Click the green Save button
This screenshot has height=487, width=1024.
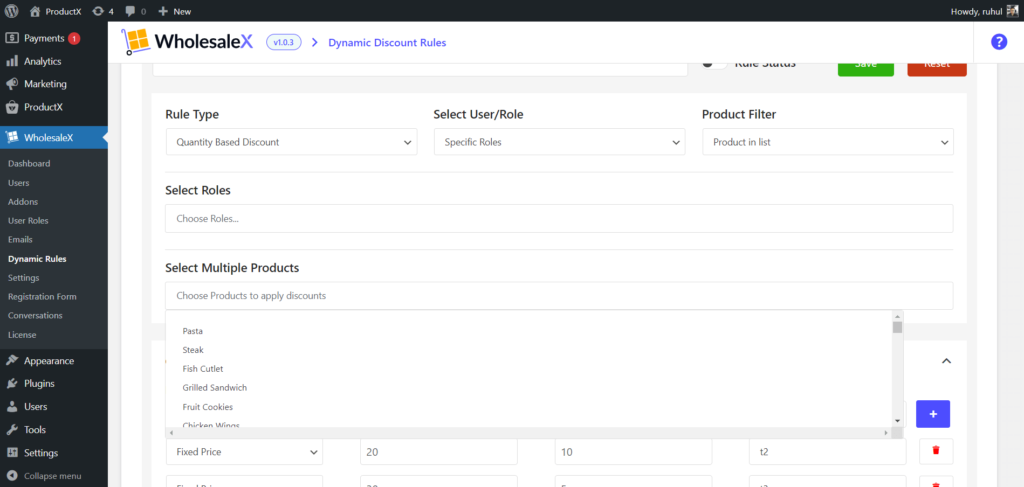coord(865,65)
